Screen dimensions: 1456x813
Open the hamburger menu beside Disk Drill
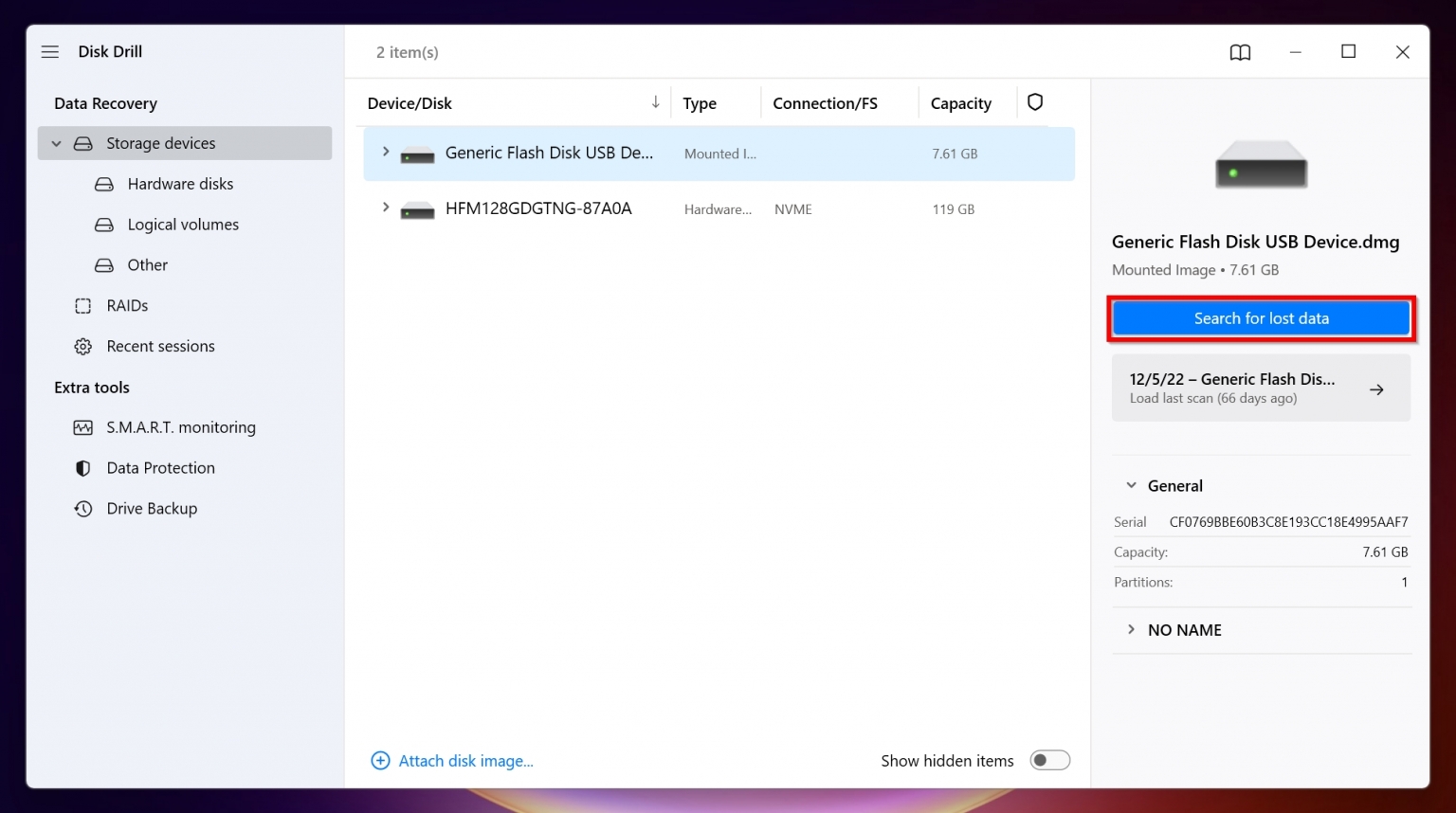(49, 52)
